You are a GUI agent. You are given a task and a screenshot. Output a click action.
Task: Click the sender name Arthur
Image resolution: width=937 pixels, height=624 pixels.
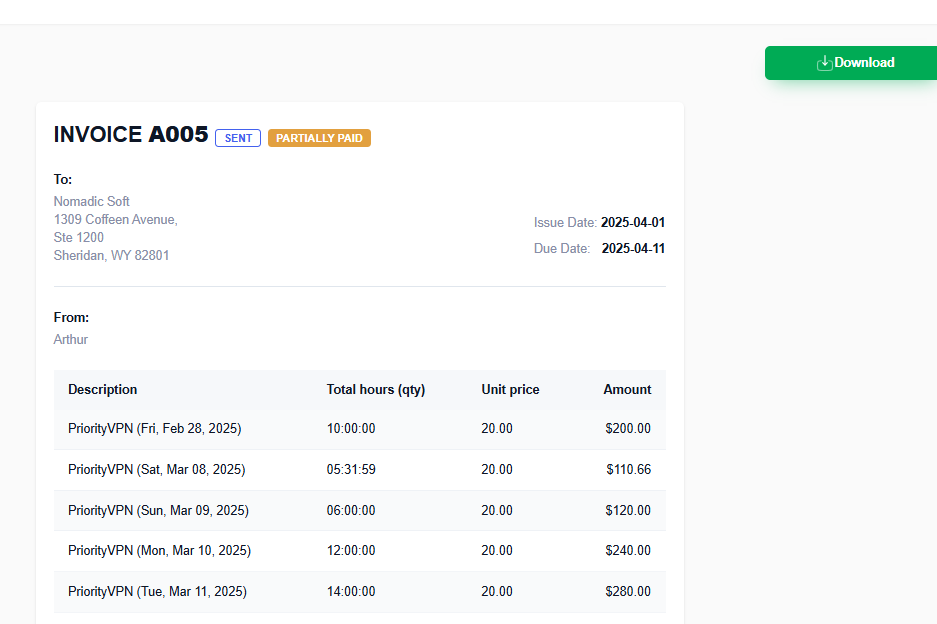pyautogui.click(x=71, y=339)
